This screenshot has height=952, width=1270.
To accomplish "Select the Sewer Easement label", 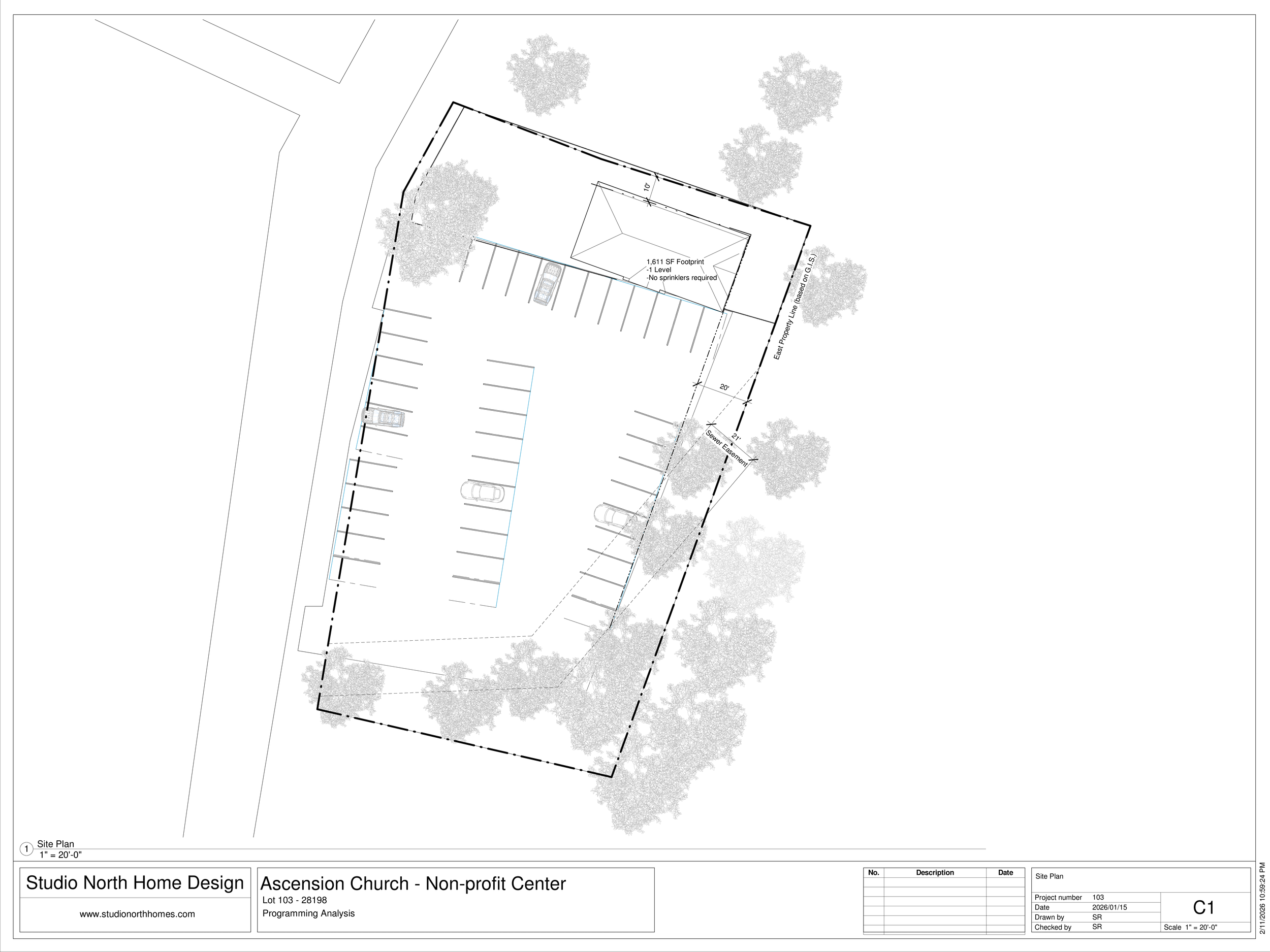I will tap(726, 448).
